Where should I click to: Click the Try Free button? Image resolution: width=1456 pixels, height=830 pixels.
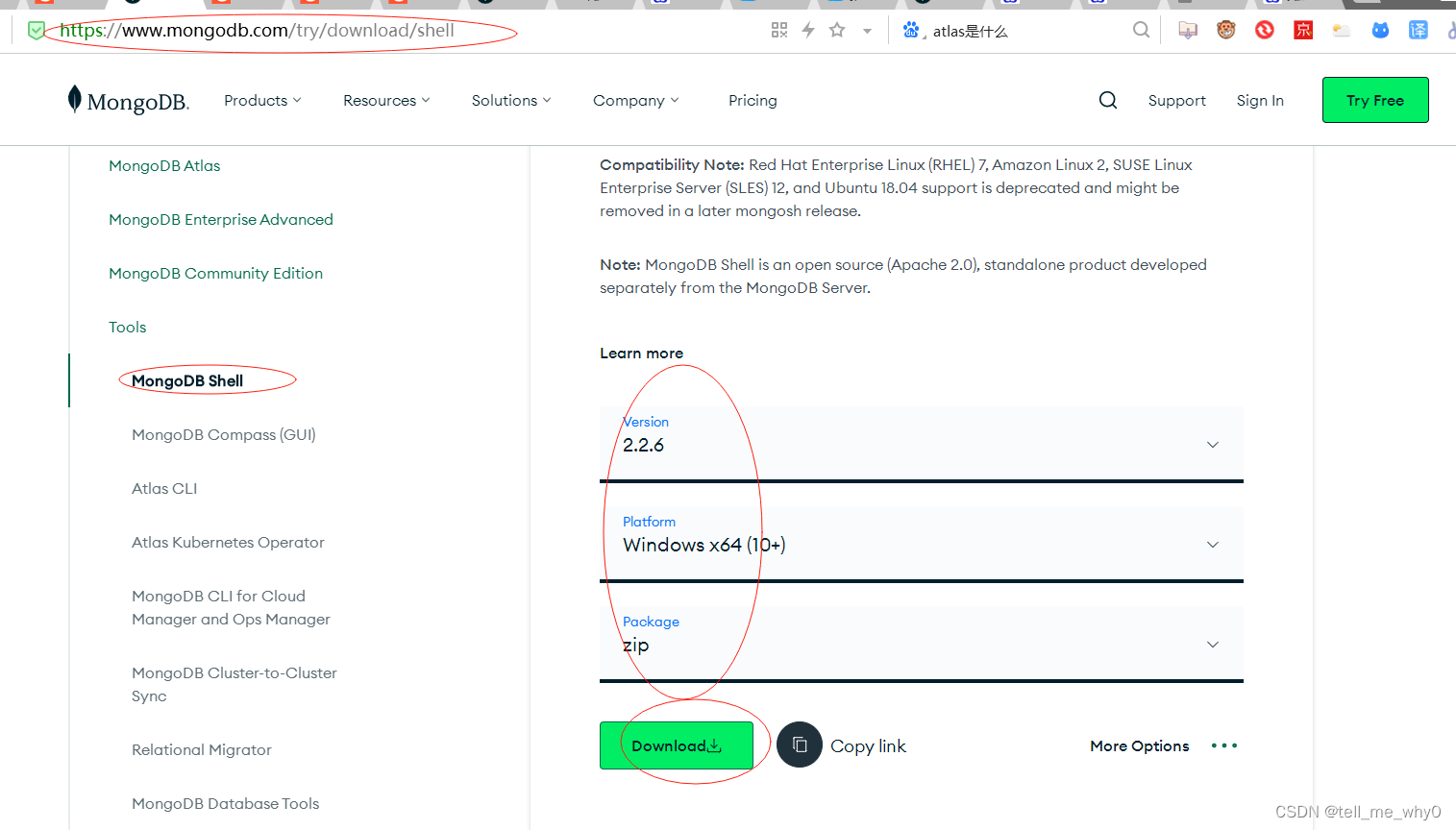(1375, 100)
